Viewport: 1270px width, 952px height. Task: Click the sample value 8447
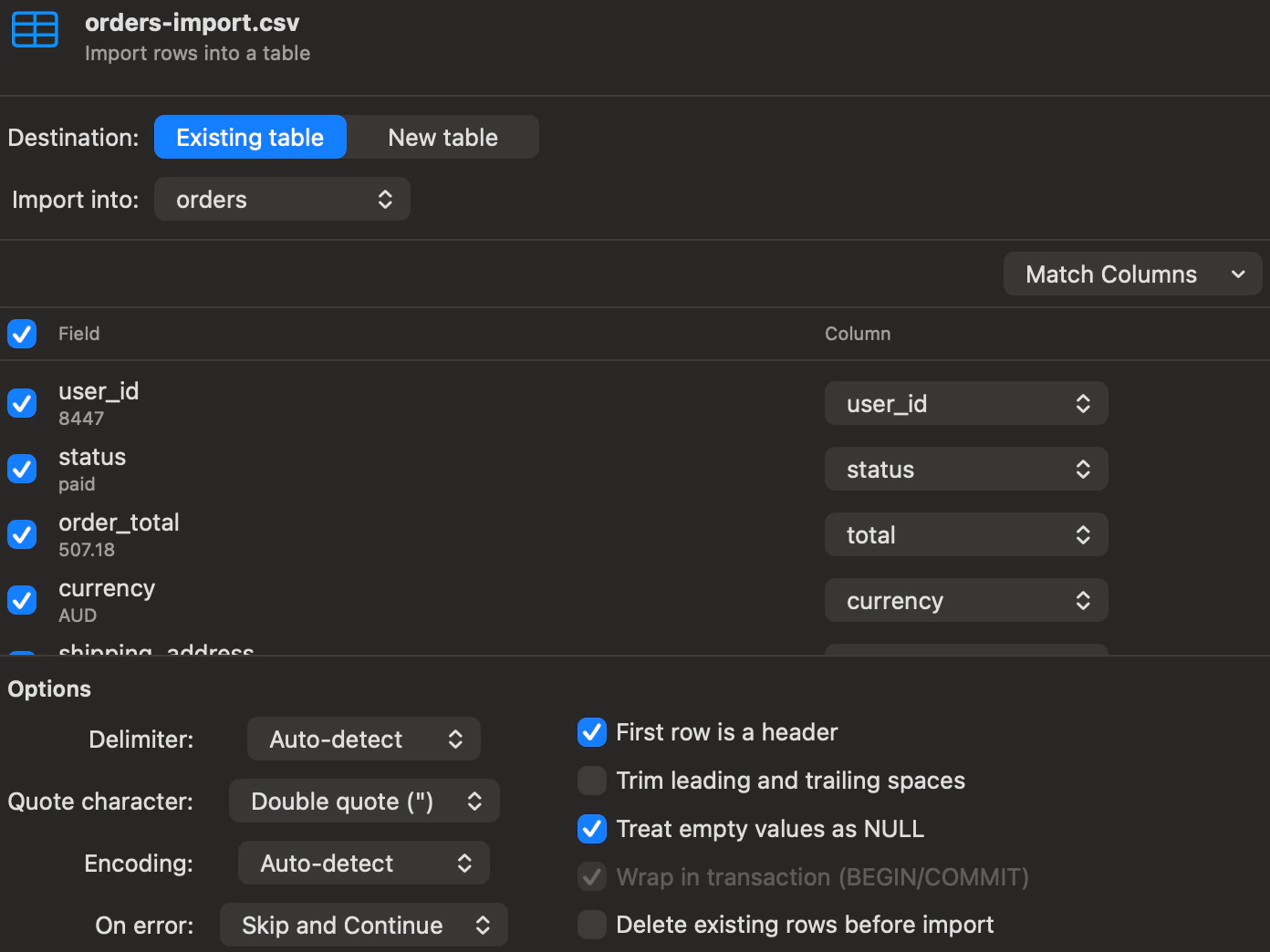[x=81, y=419]
